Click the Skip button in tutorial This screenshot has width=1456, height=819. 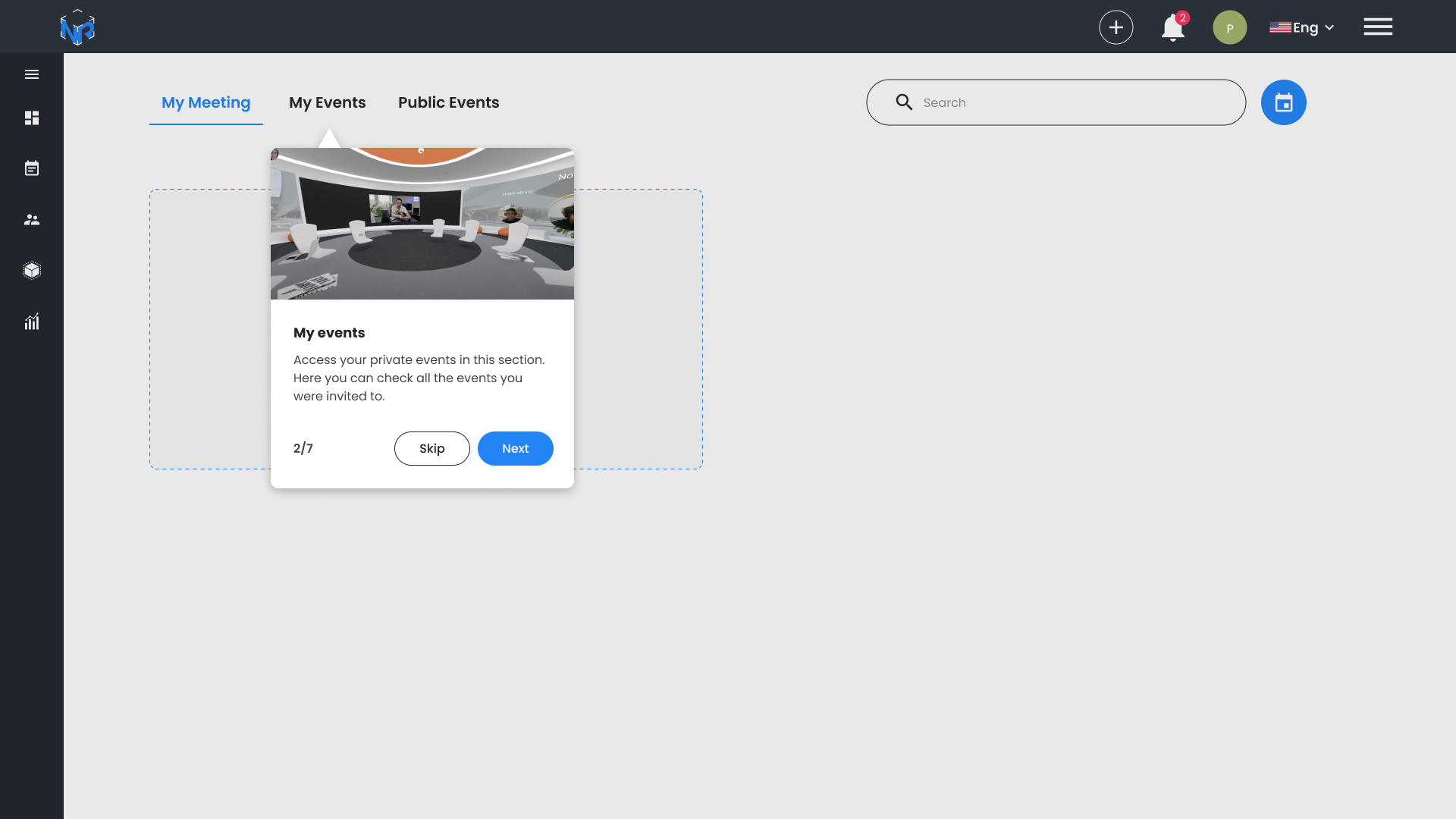click(432, 448)
